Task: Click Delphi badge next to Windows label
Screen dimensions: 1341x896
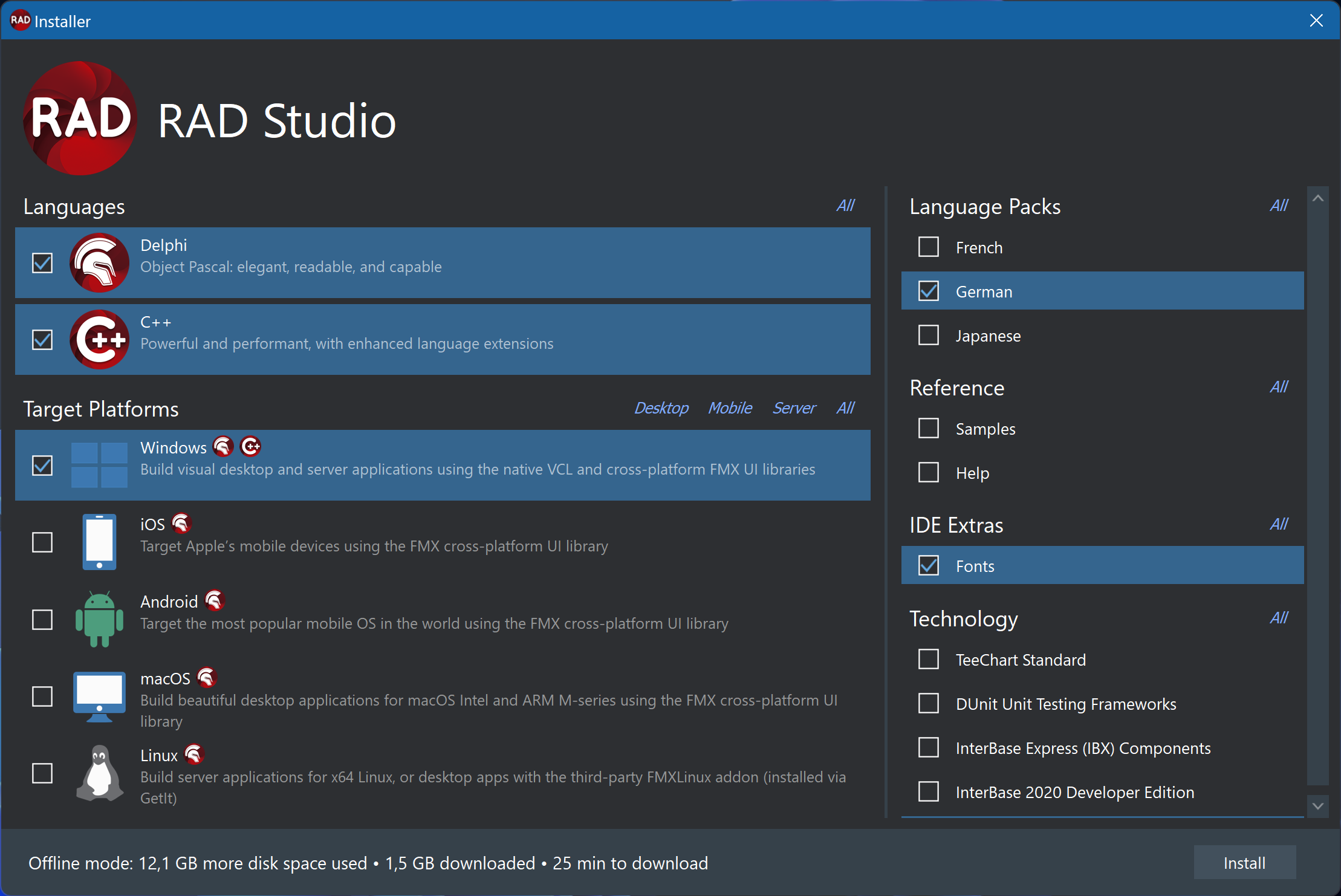Action: 223,447
